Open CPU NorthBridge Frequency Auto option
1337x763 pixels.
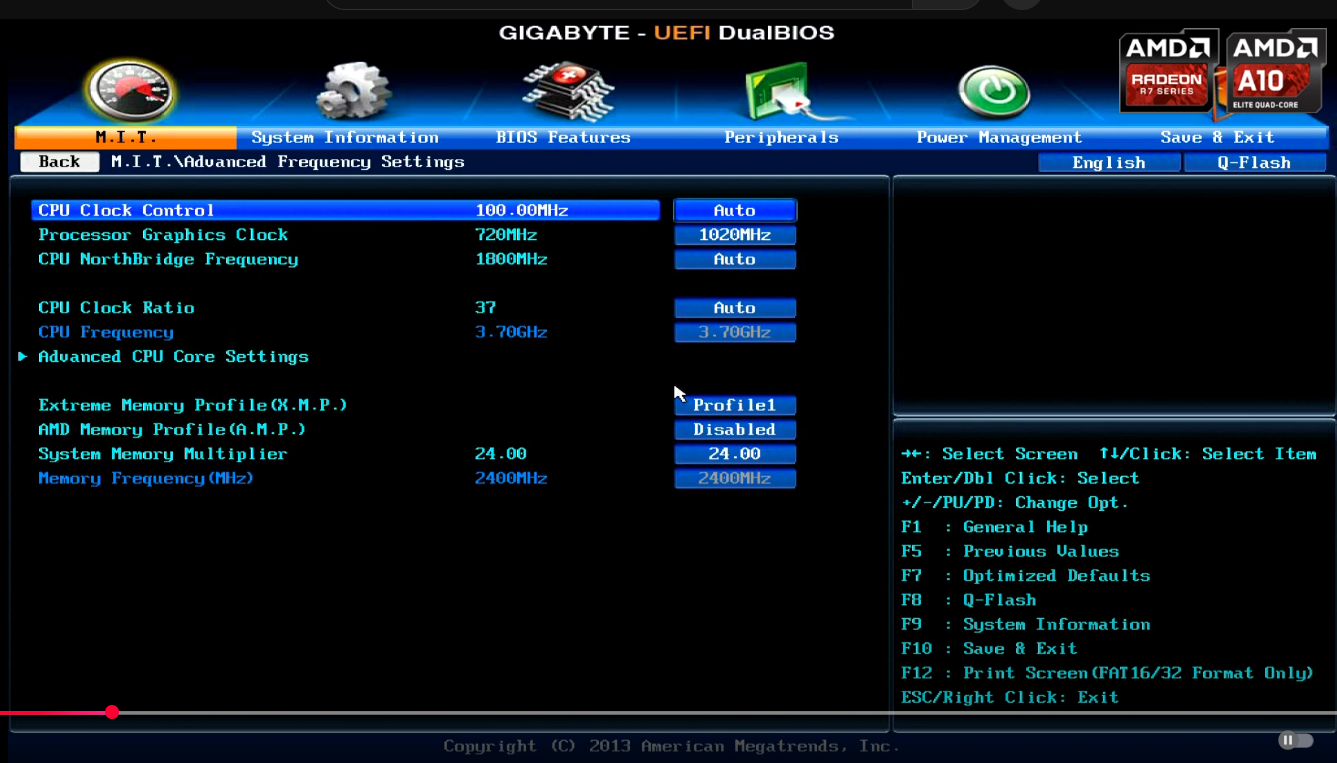pos(735,259)
